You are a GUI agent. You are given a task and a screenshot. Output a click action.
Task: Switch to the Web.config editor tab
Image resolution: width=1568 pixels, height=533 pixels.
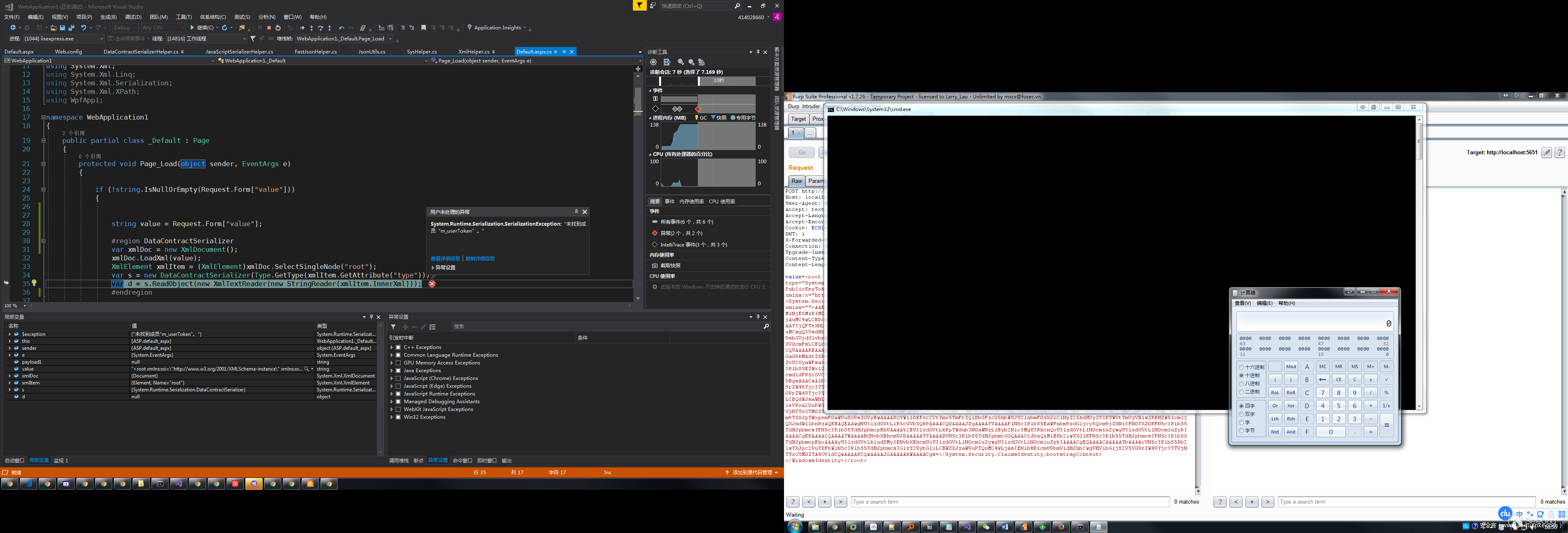pos(68,52)
